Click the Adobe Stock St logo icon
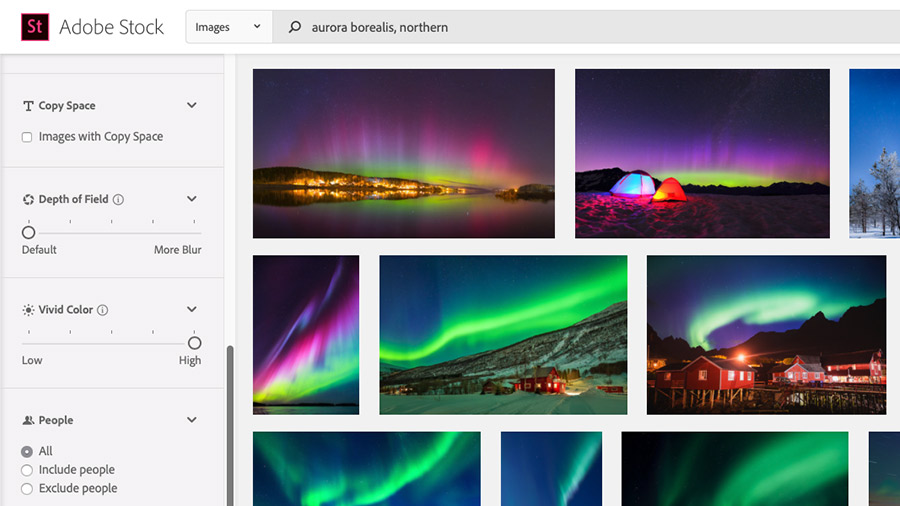The width and height of the screenshot is (900, 506). tap(35, 27)
